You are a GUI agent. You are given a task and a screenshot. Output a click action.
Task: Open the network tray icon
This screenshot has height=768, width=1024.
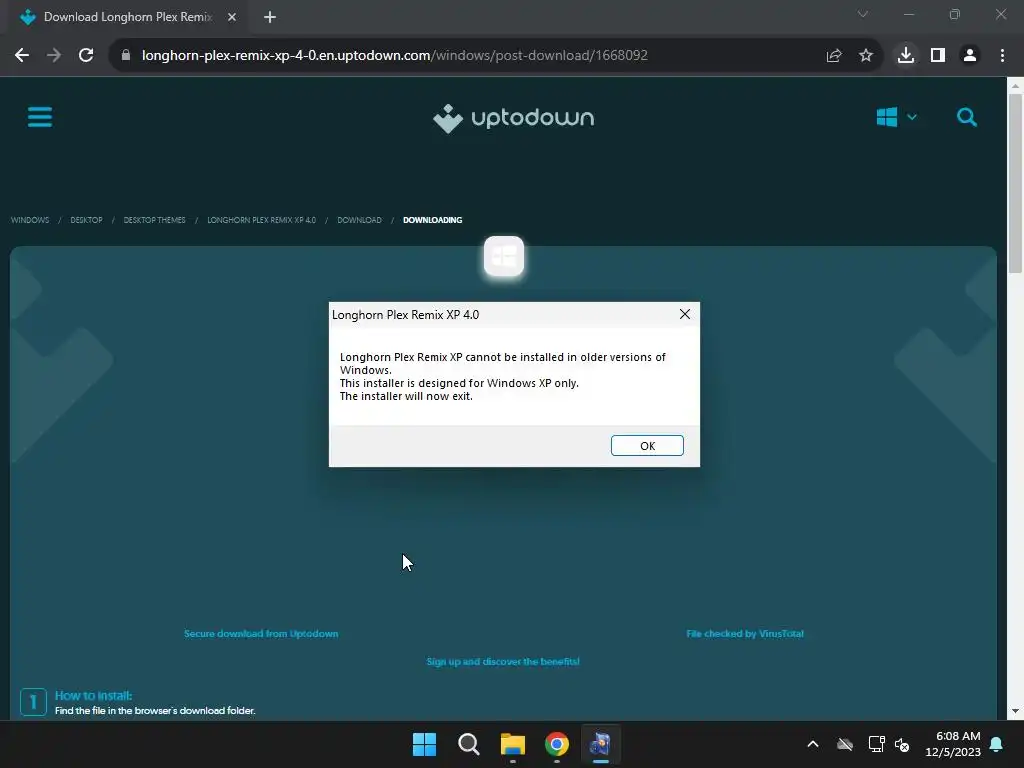pyautogui.click(x=876, y=744)
